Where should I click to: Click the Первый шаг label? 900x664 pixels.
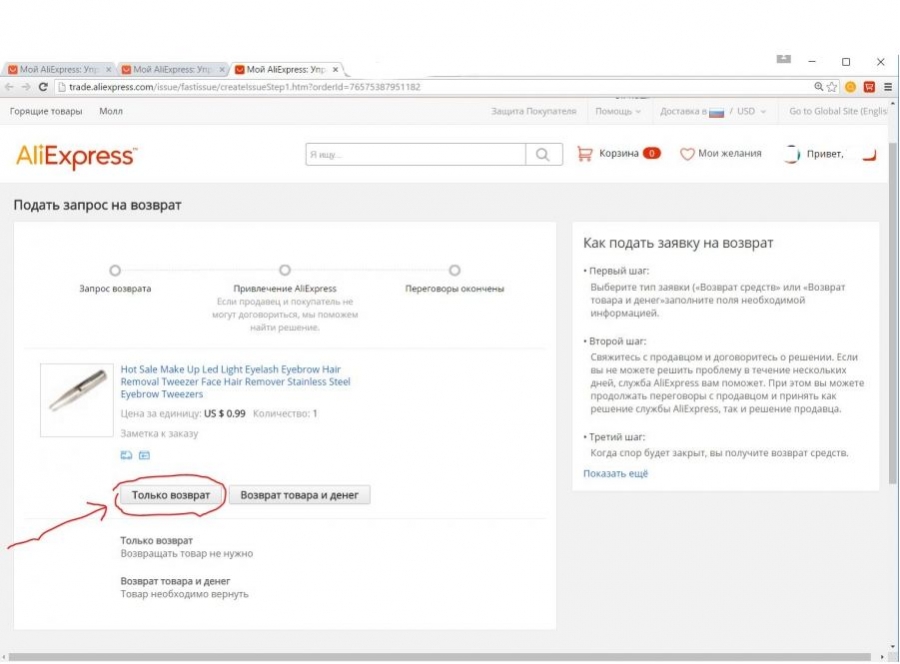tap(619, 271)
